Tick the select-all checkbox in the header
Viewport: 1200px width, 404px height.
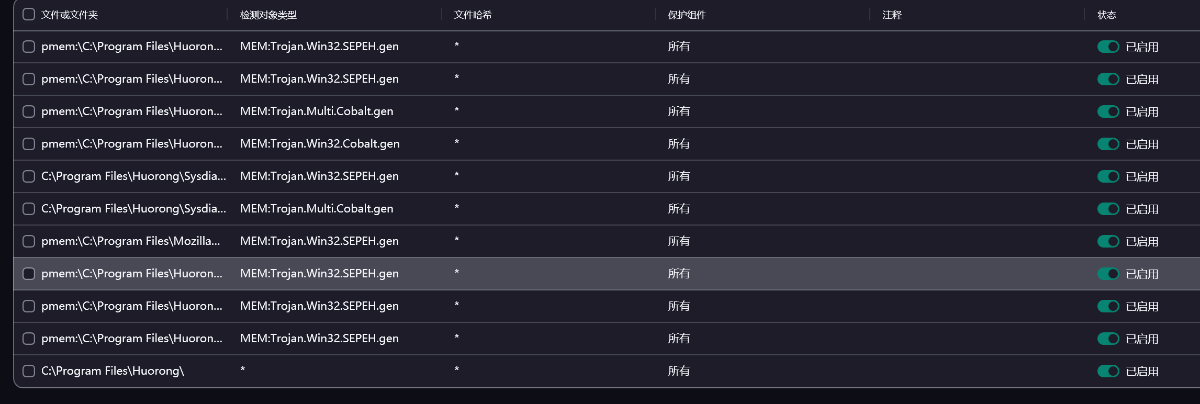pyautogui.click(x=28, y=15)
